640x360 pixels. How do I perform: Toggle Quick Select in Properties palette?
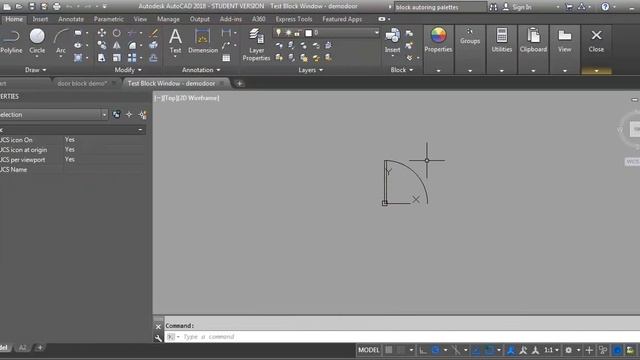(143, 115)
